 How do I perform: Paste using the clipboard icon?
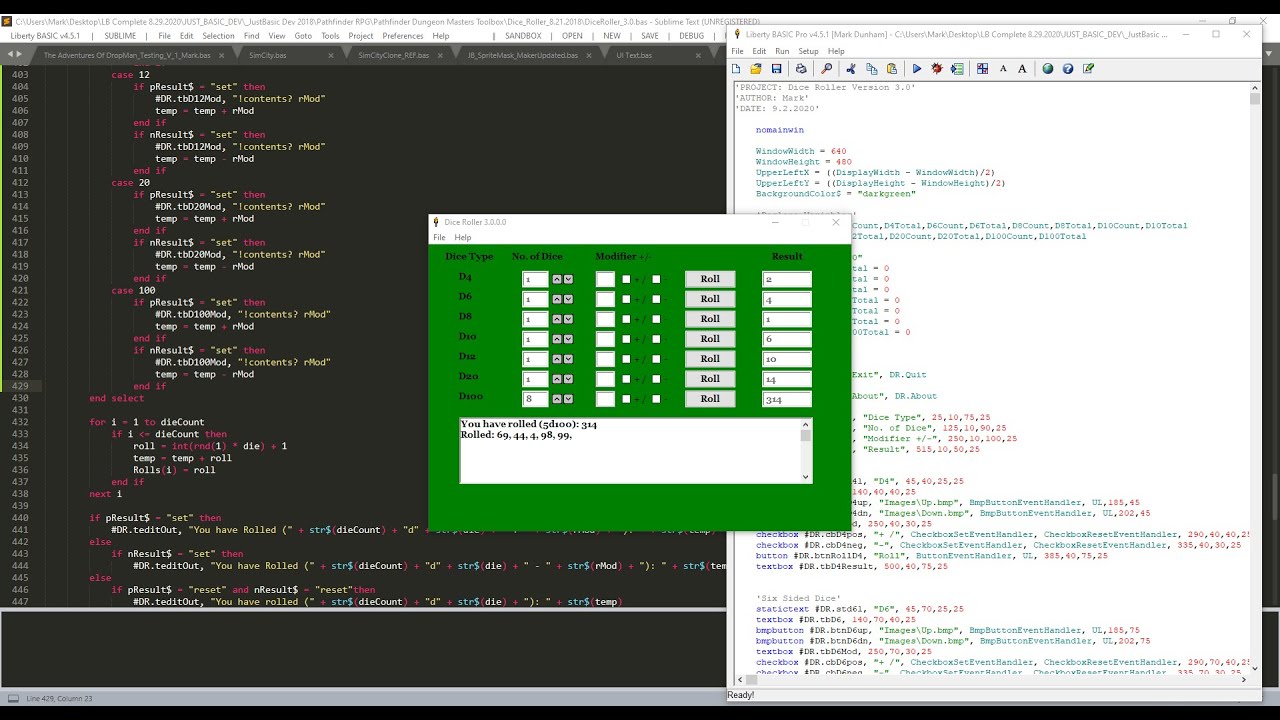pyautogui.click(x=891, y=69)
